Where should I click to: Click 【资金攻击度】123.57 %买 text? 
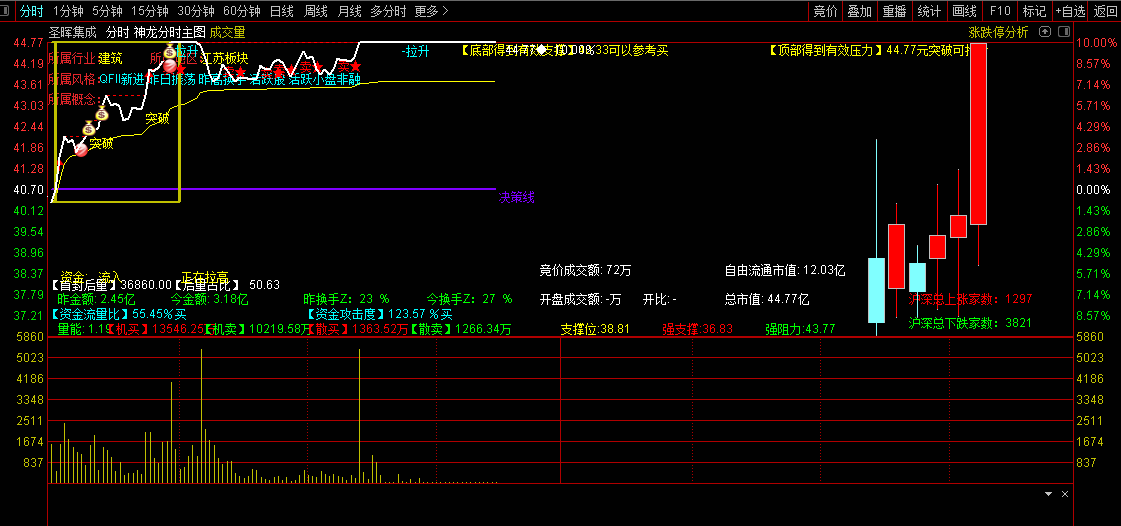point(379,314)
